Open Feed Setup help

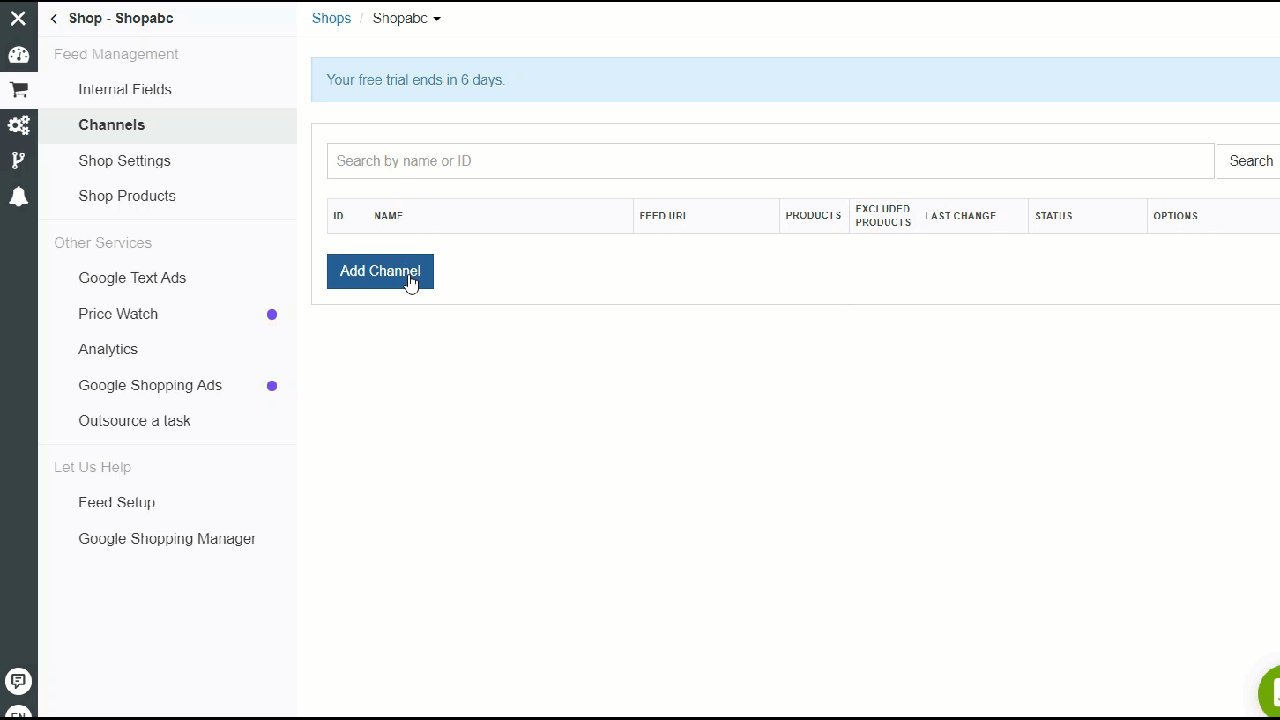point(117,503)
